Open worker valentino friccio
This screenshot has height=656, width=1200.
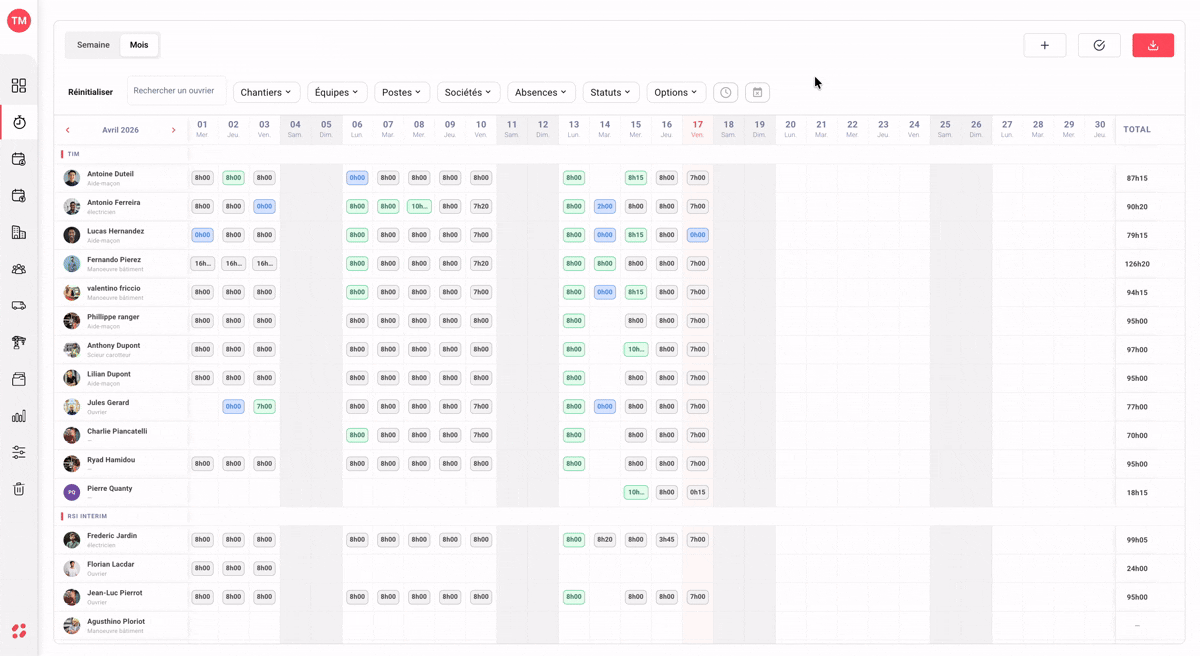coord(113,288)
